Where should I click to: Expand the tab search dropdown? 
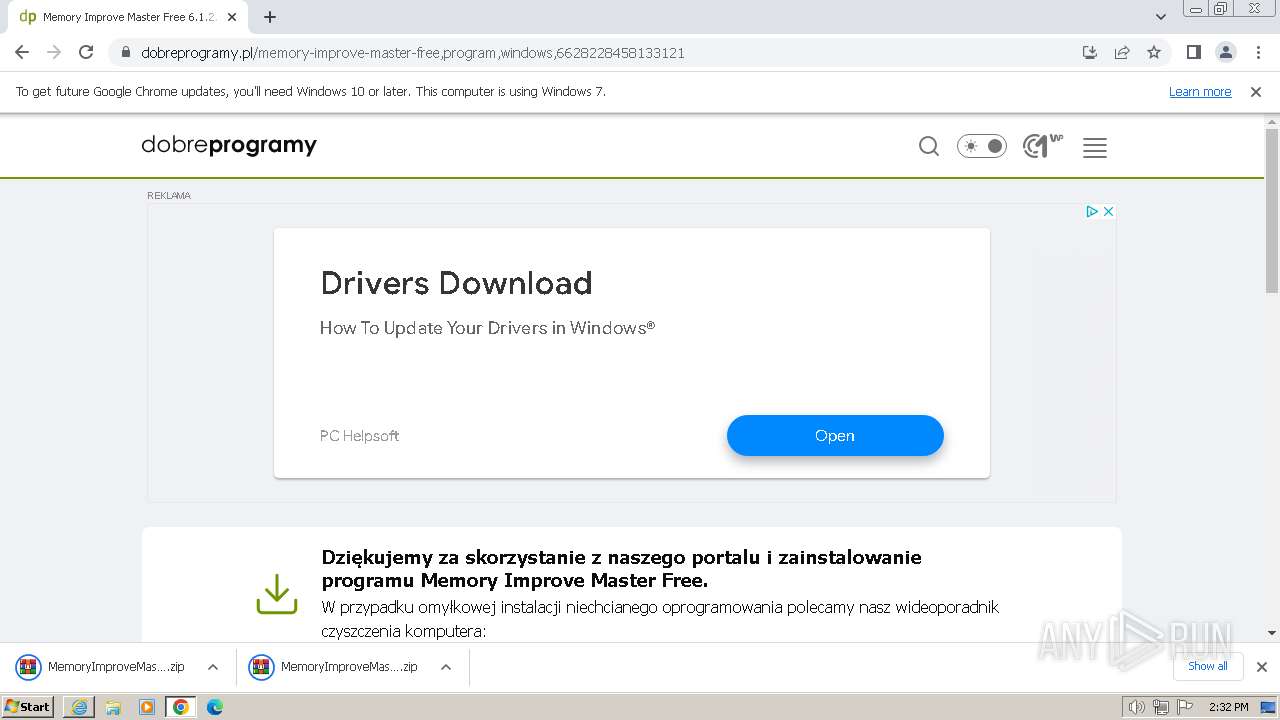(1161, 17)
